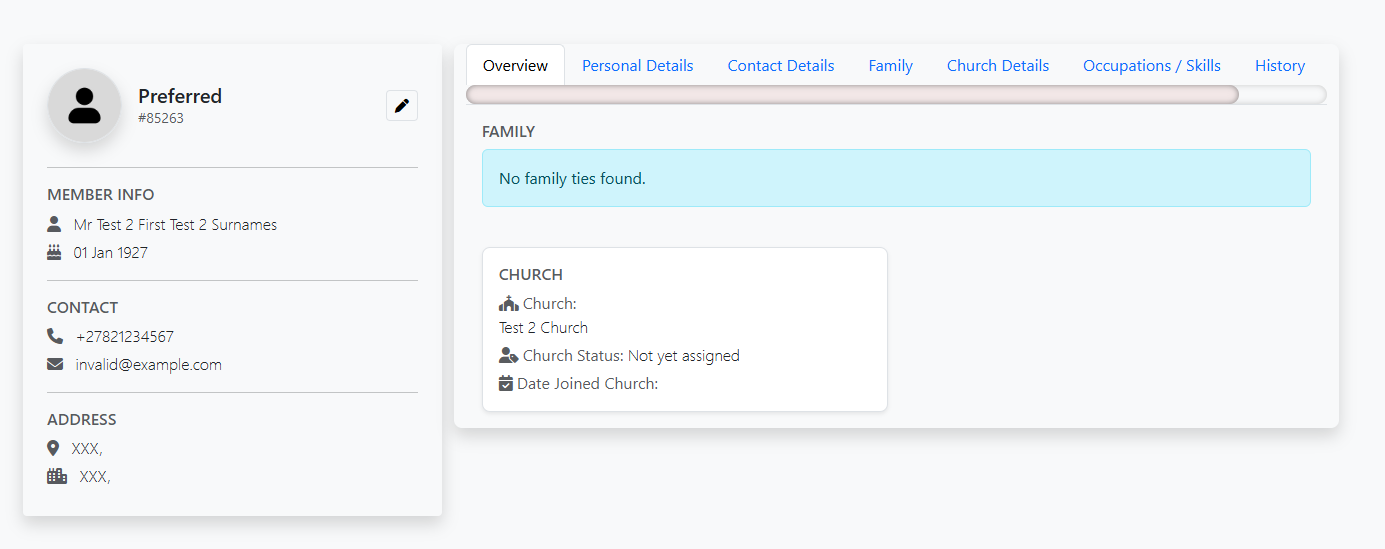Image resolution: width=1385 pixels, height=549 pixels.
Task: Click the map pin address icon
Action: 53,448
